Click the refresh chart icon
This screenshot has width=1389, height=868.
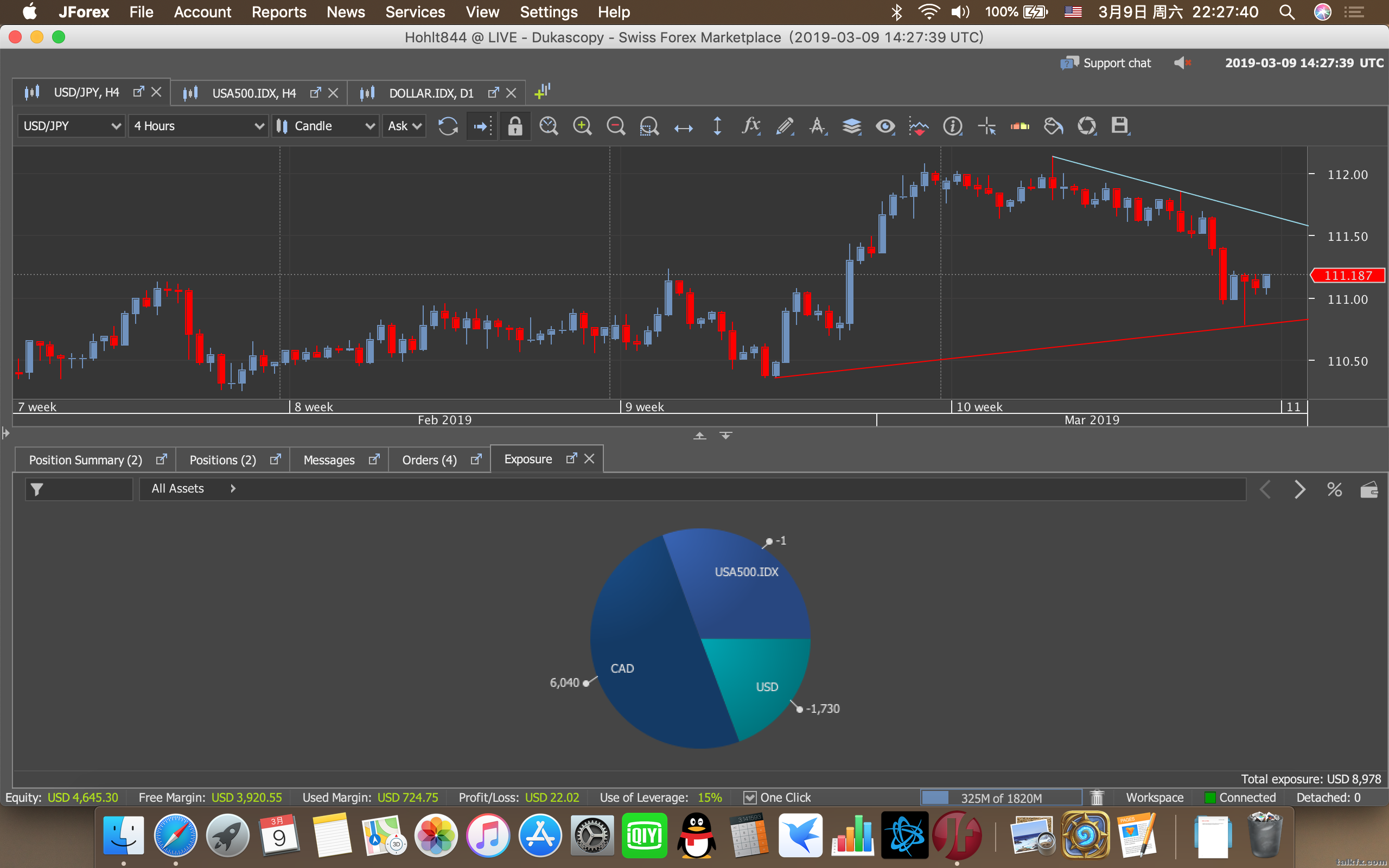click(448, 126)
